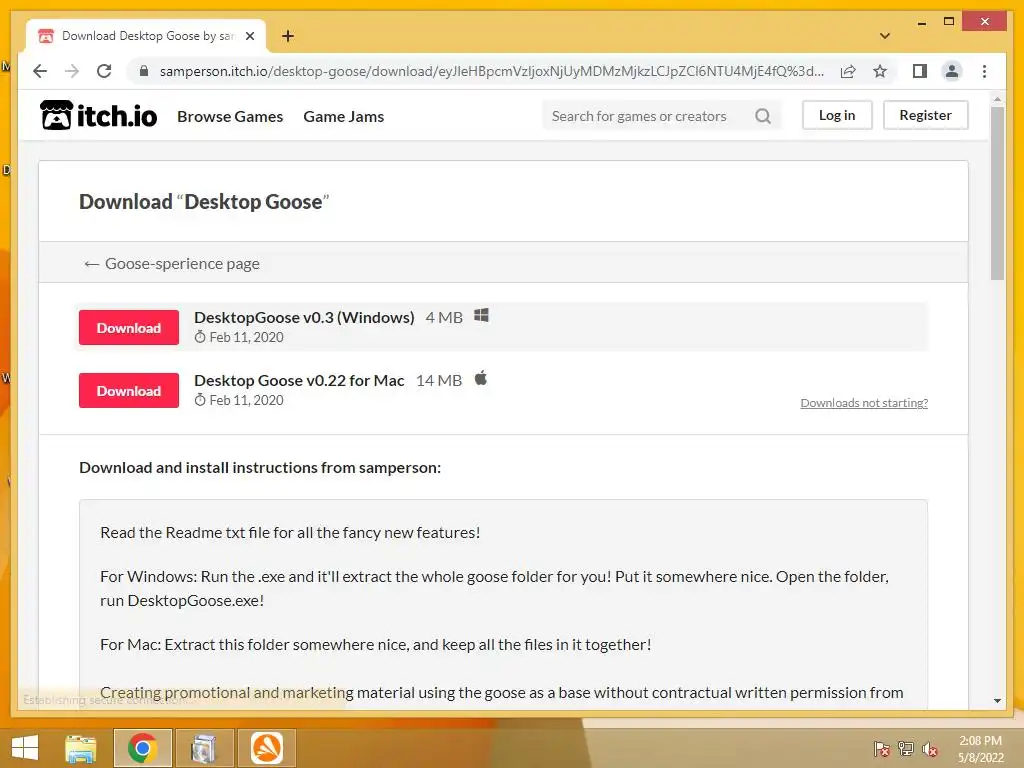The height and width of the screenshot is (768, 1024).
Task: Open Game Jams menu
Action: 344,116
